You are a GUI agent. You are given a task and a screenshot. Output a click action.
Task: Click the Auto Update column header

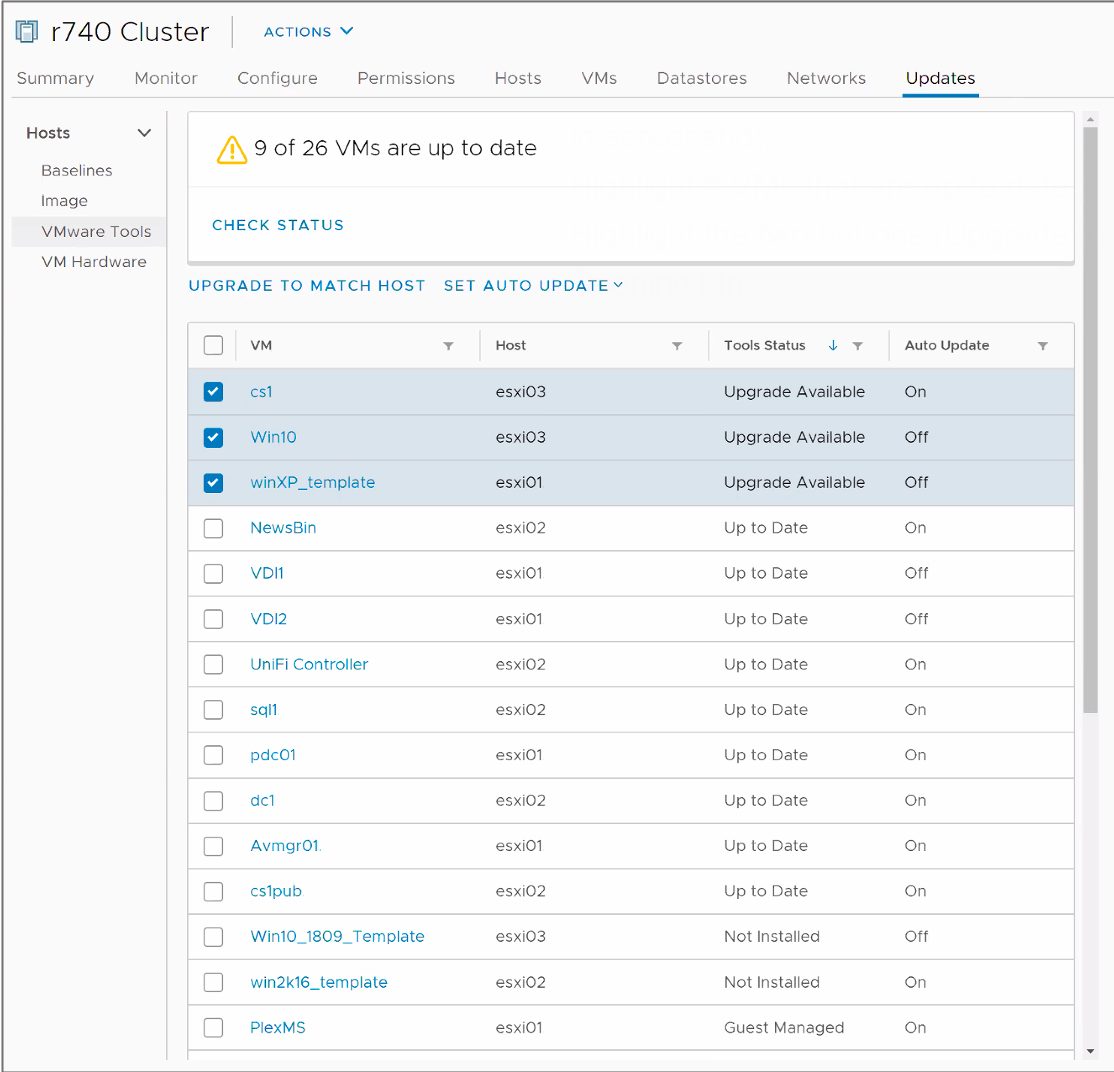[947, 345]
